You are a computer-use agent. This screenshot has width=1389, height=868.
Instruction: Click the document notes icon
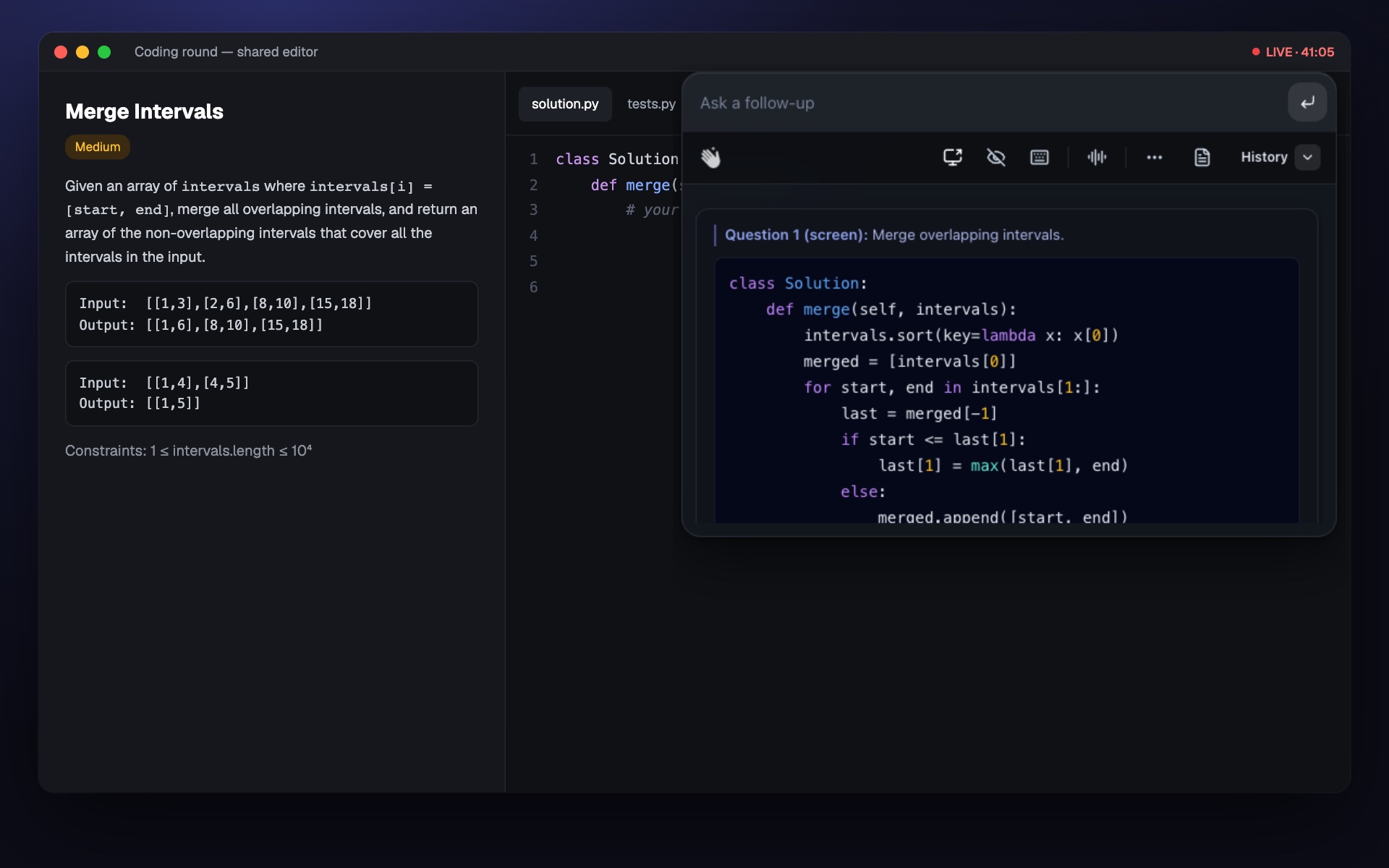[1202, 157]
